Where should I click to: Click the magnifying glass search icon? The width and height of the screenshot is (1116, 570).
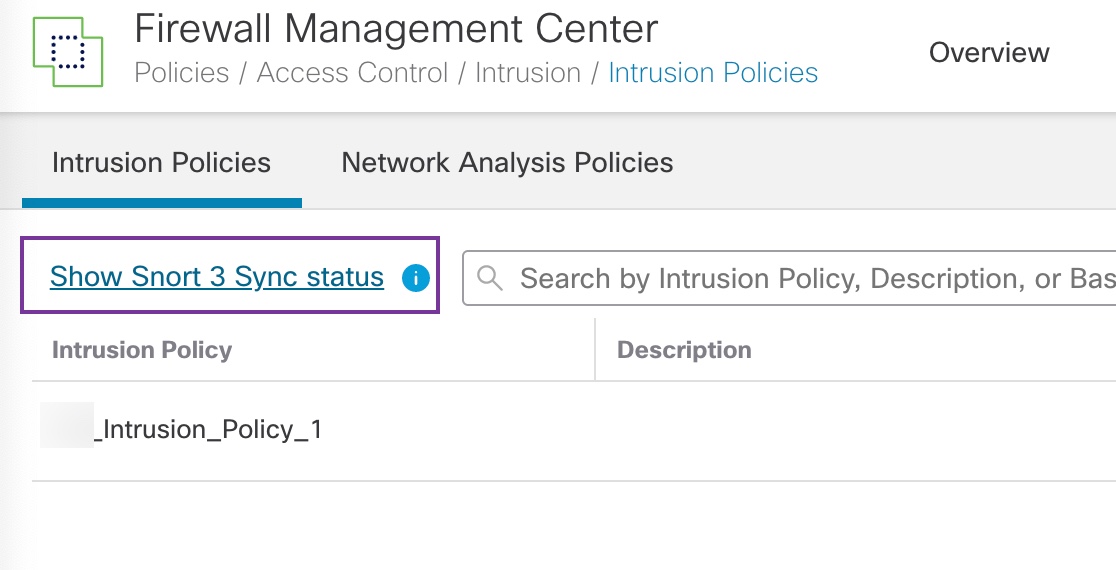pyautogui.click(x=490, y=278)
